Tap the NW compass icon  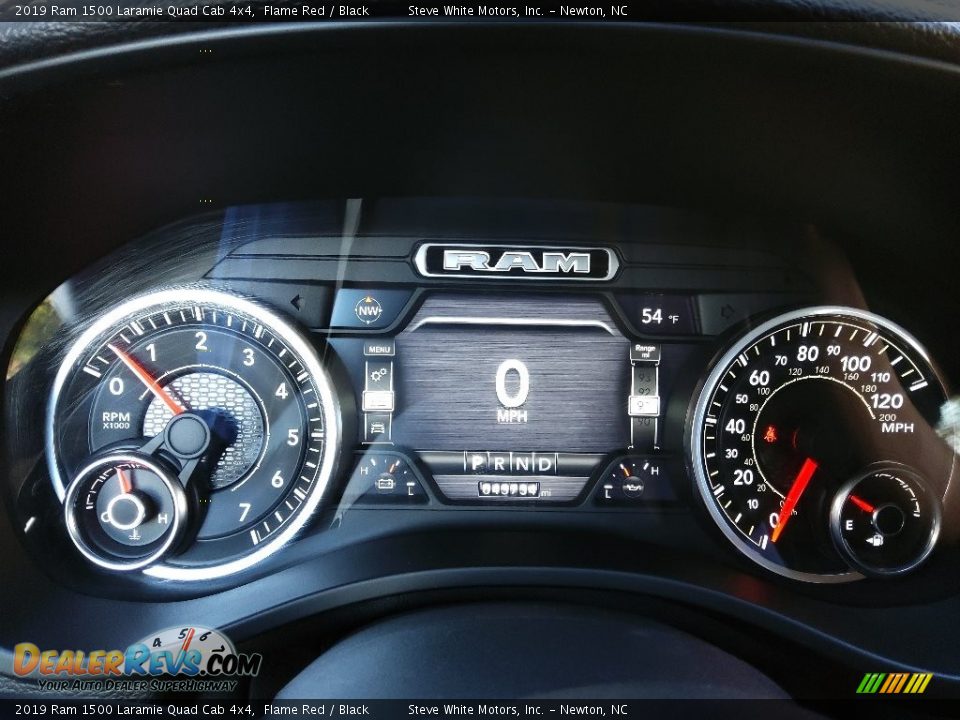[368, 310]
